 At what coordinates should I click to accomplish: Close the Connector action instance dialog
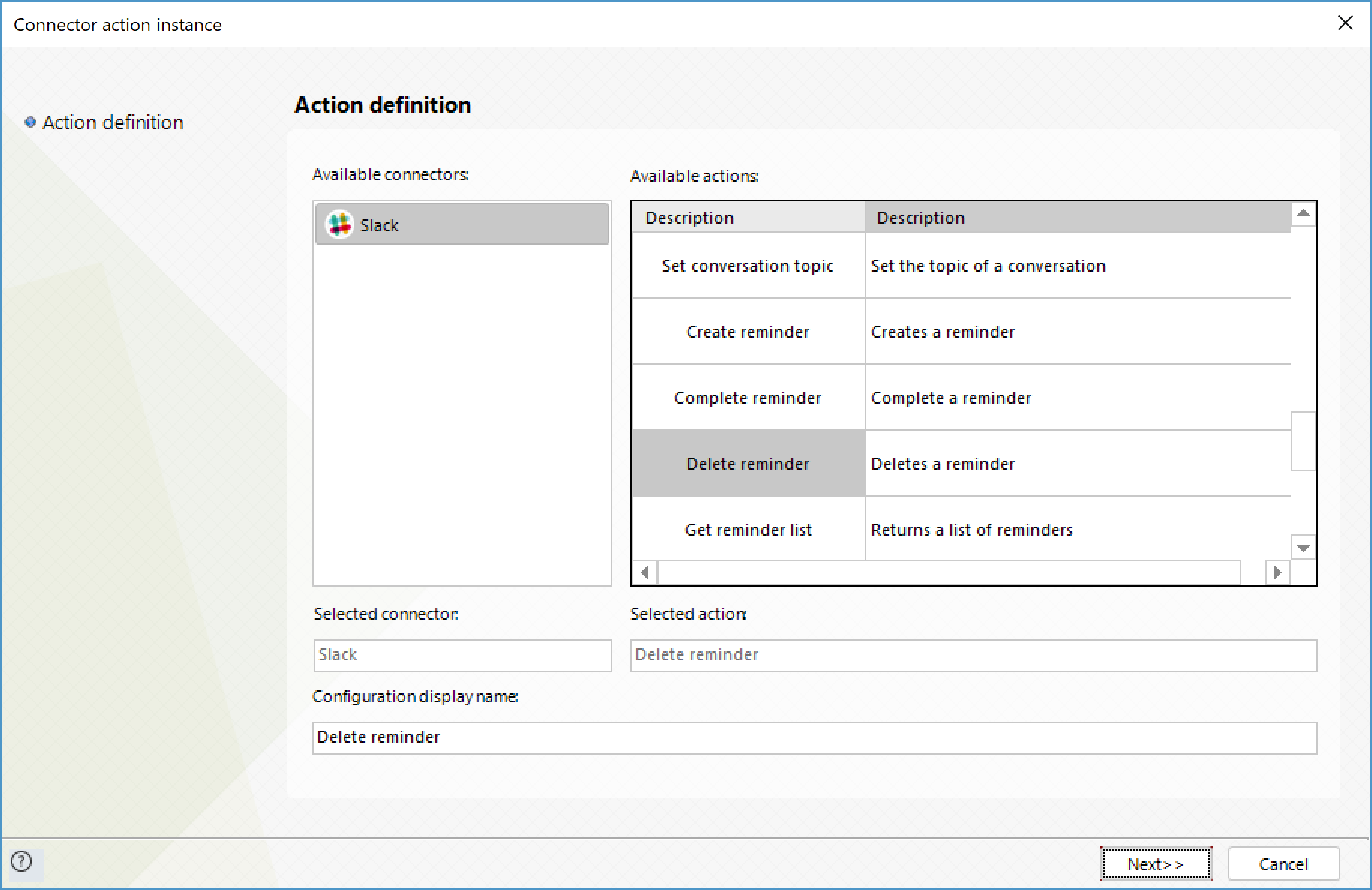(1345, 23)
